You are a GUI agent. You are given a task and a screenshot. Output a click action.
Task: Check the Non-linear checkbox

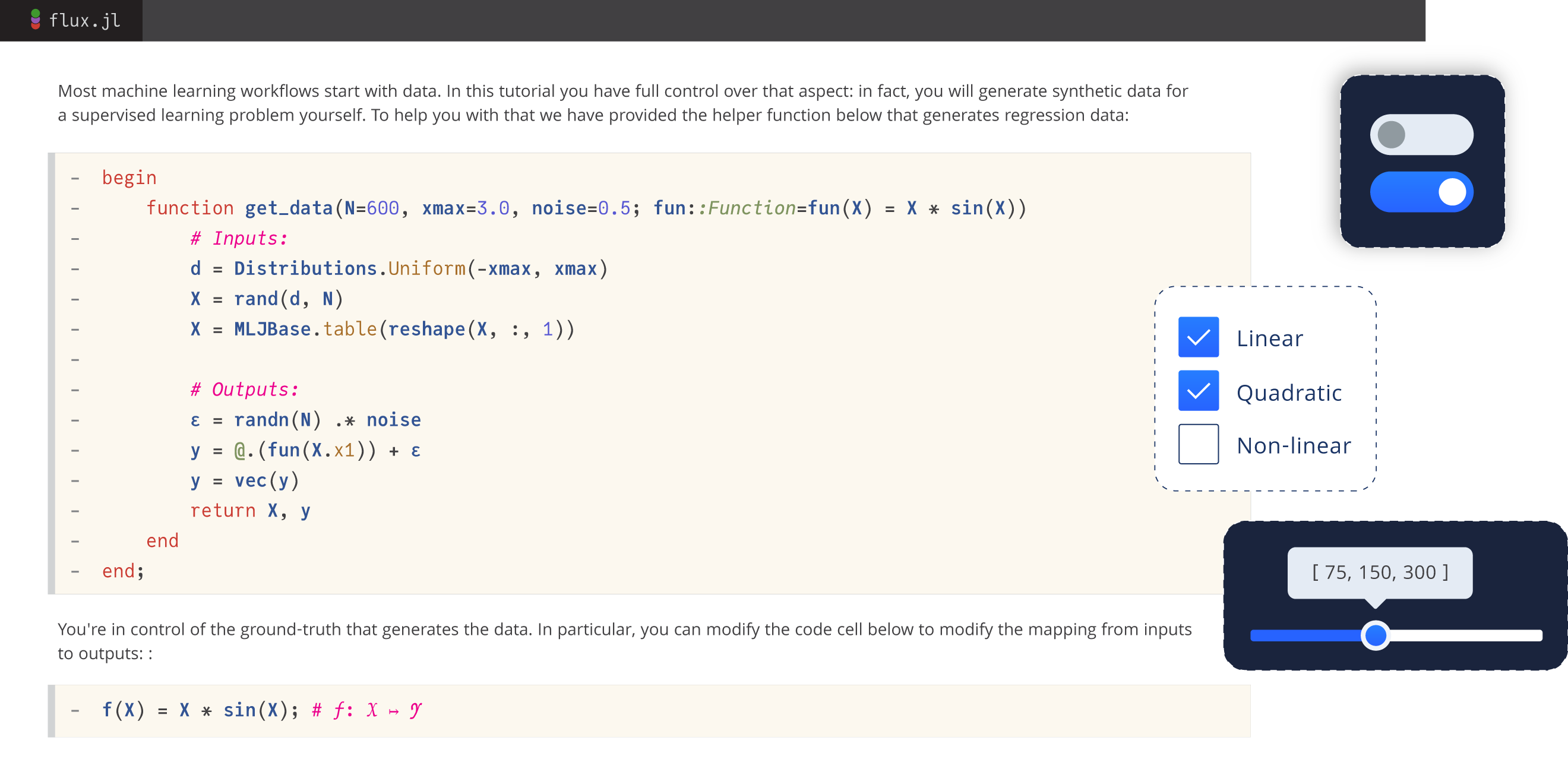pos(1198,444)
